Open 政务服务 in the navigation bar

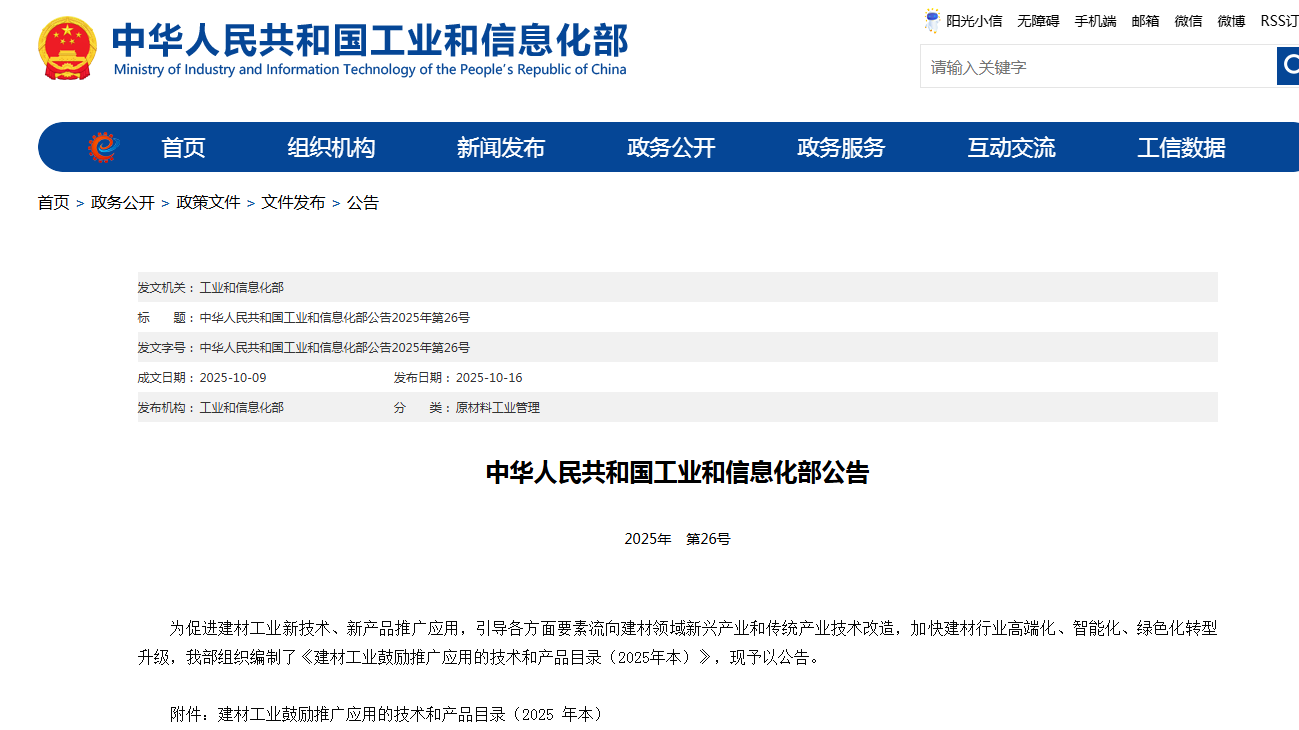[x=841, y=148]
